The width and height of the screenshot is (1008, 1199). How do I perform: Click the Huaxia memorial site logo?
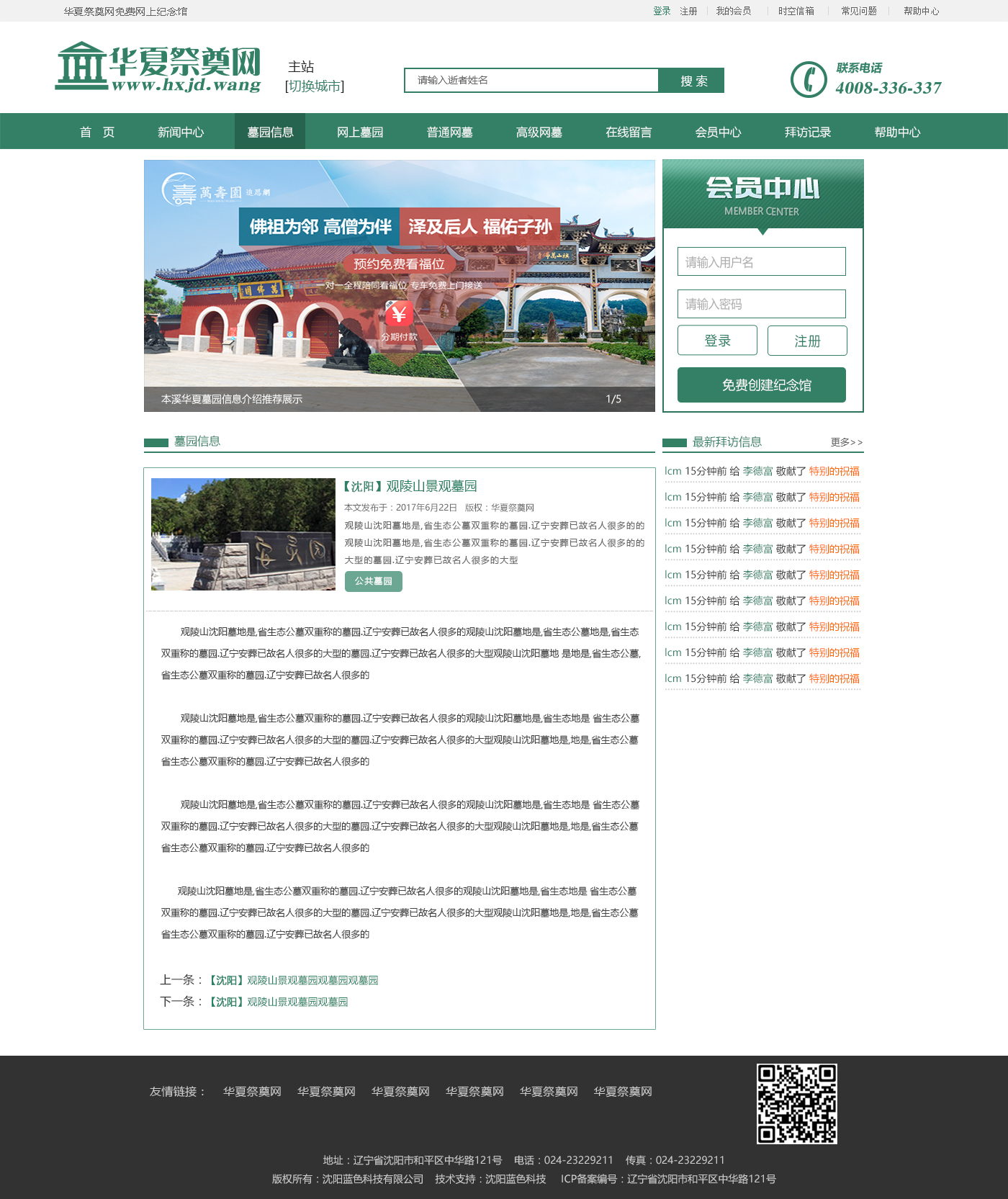tap(158, 67)
